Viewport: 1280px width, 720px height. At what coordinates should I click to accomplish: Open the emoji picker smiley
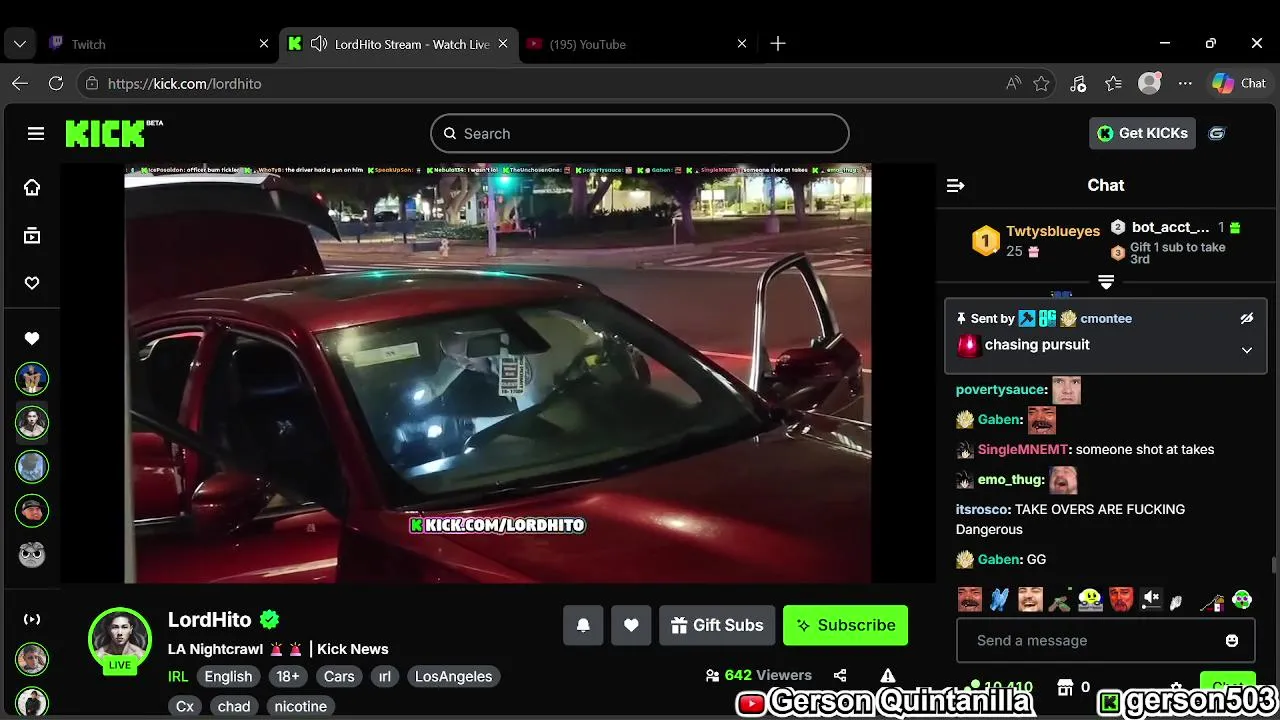click(1232, 640)
